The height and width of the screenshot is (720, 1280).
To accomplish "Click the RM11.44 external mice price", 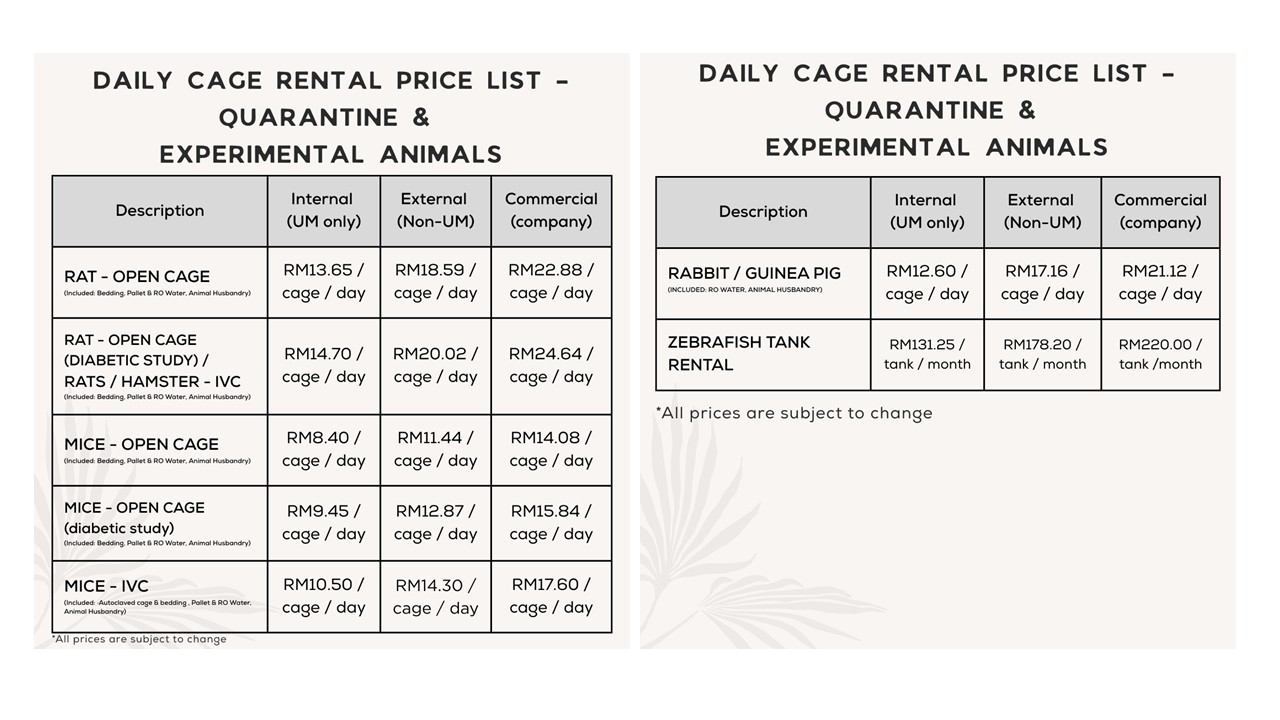I will (x=435, y=449).
